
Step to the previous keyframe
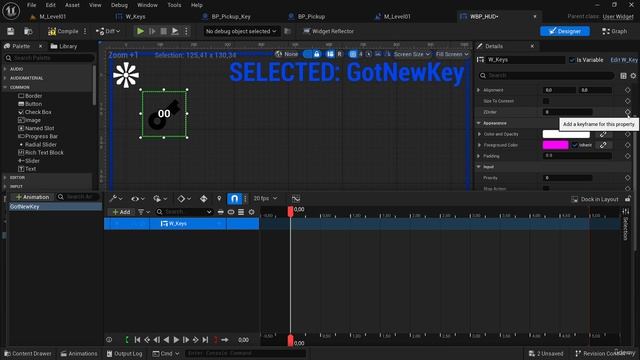click(147, 340)
